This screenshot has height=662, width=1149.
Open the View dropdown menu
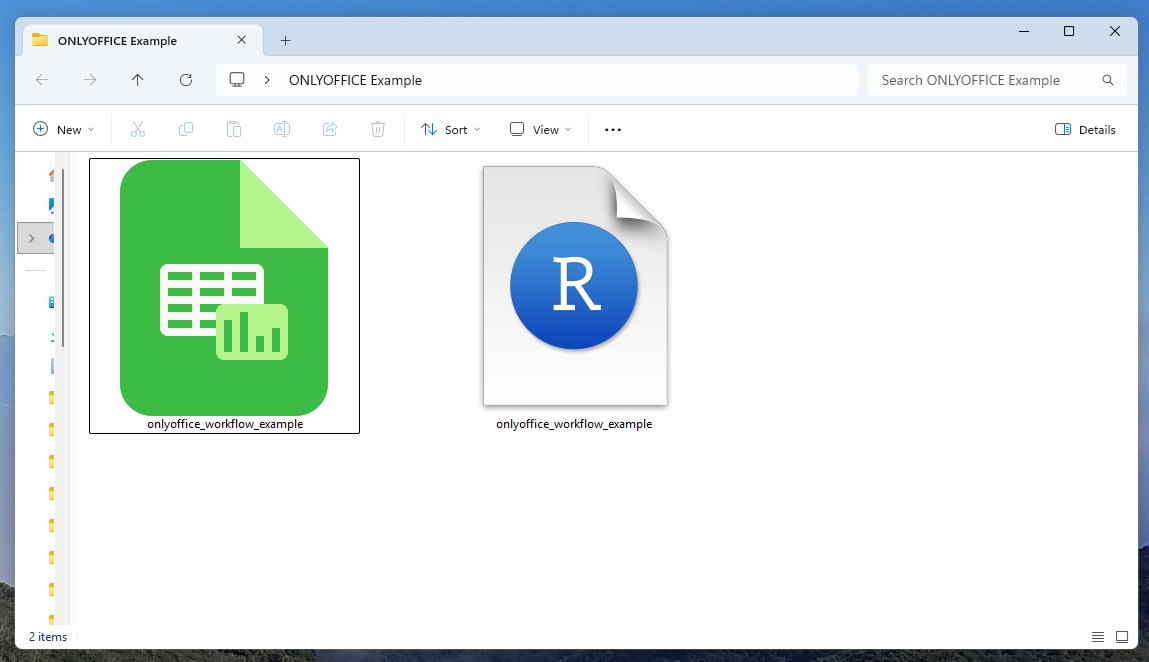coord(541,129)
